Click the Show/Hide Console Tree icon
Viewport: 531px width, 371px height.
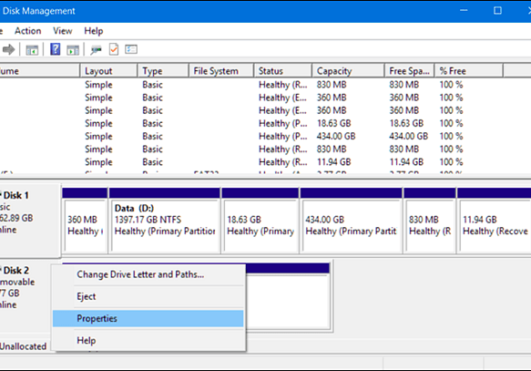point(32,50)
